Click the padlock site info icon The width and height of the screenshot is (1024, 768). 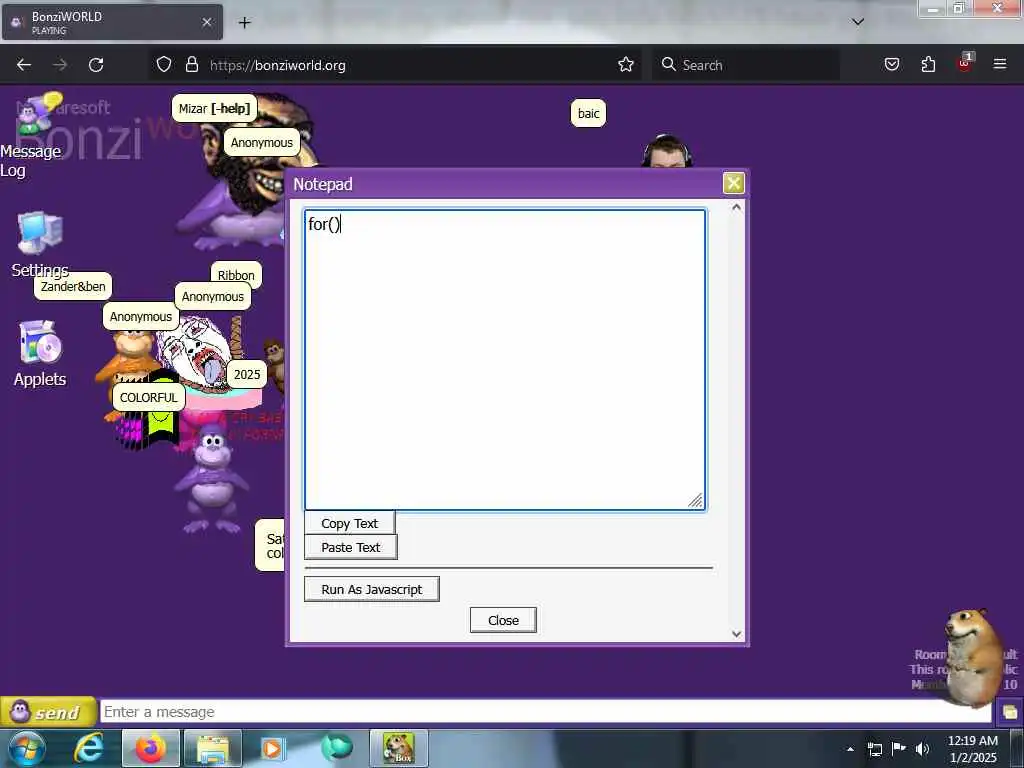[x=191, y=64]
